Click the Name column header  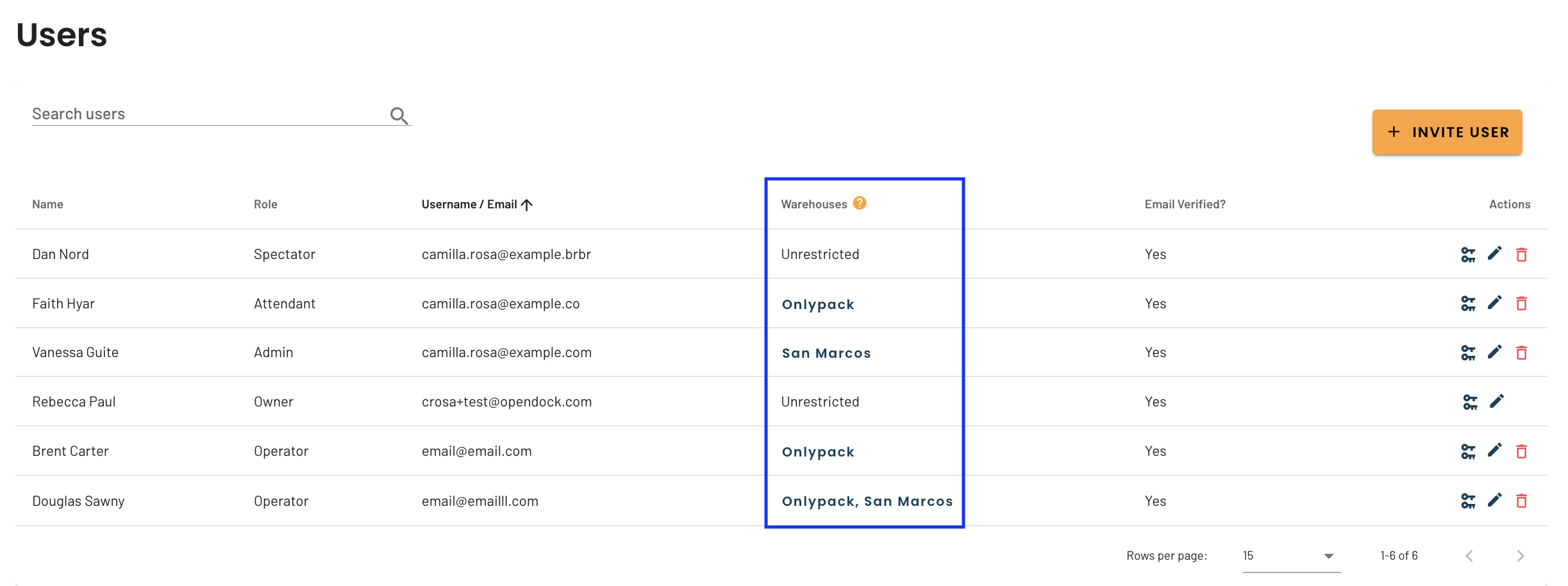pos(47,204)
